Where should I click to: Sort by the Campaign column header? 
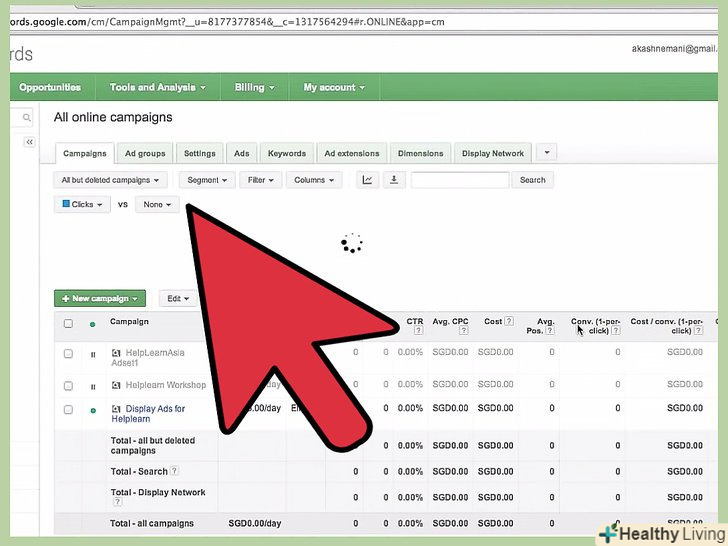[x=129, y=321]
